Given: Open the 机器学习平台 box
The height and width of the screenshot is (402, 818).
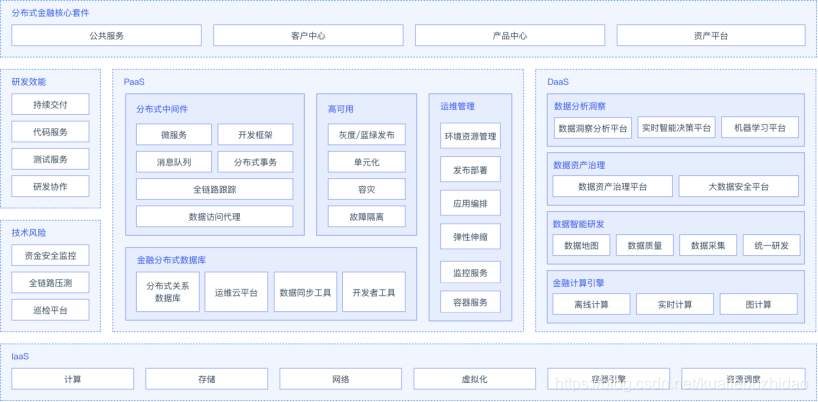Looking at the screenshot, I should coord(760,127).
